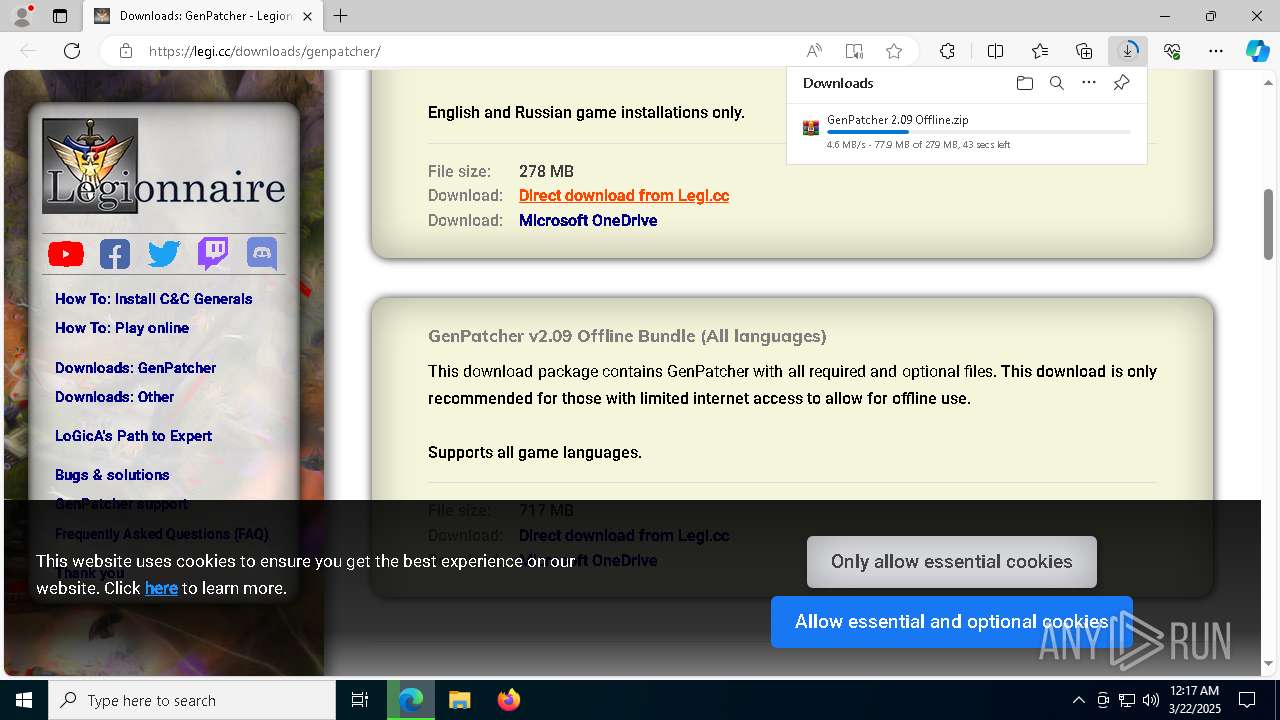This screenshot has width=1280, height=720.
Task: Open a new browser tab
Action: [x=341, y=16]
